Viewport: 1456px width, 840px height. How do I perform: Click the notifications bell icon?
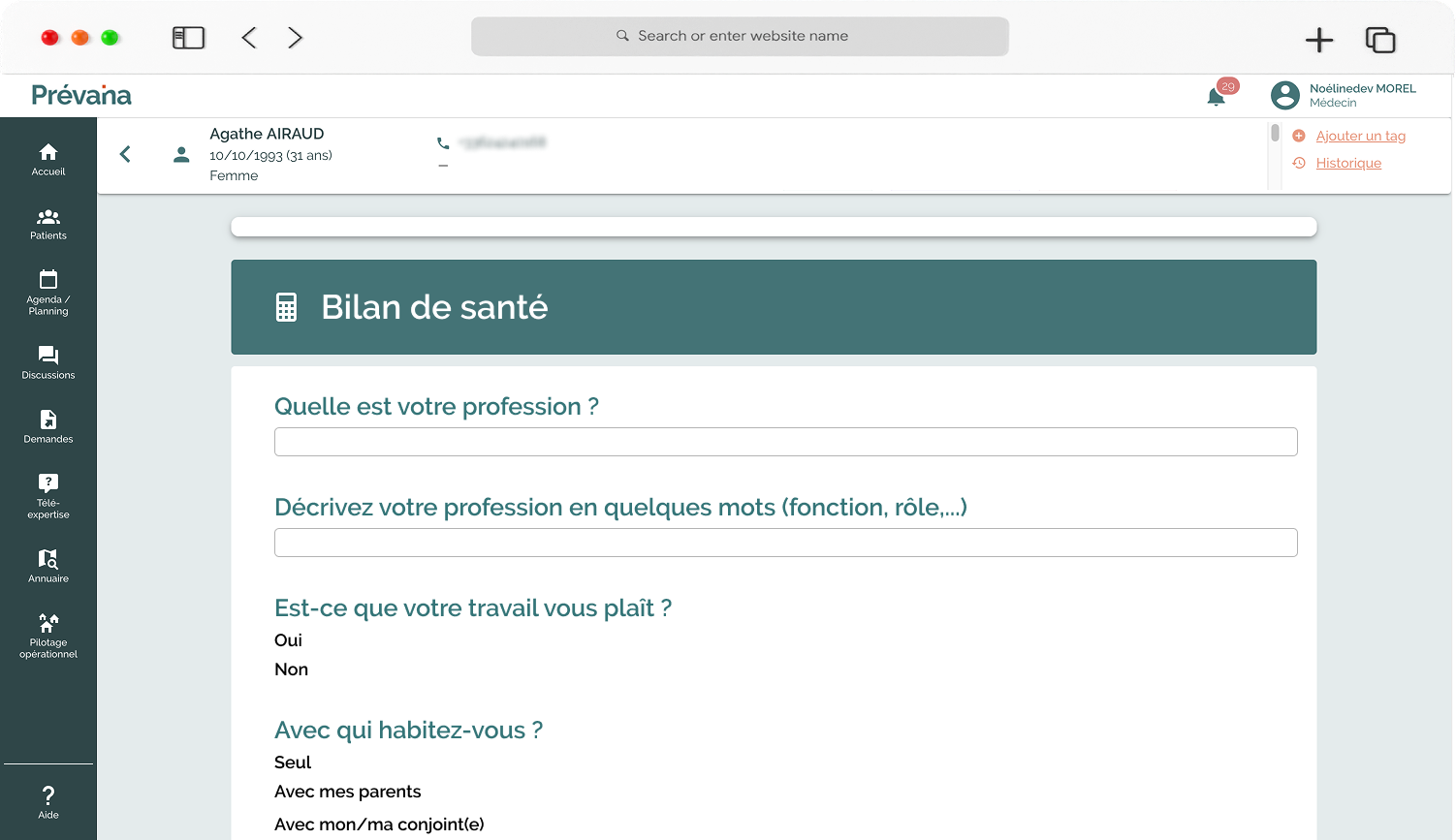pos(1216,97)
